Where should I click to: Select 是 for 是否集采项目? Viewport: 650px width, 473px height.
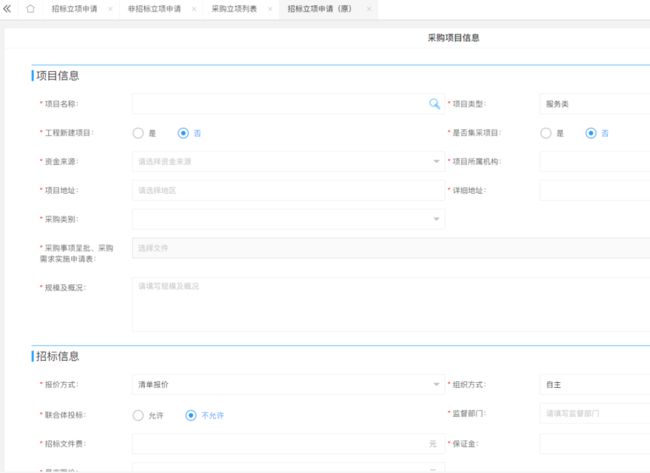546,133
